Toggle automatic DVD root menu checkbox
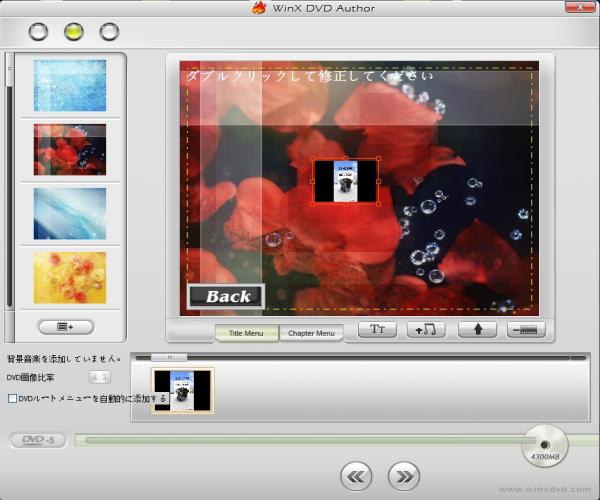Image resolution: width=600 pixels, height=500 pixels. point(12,398)
